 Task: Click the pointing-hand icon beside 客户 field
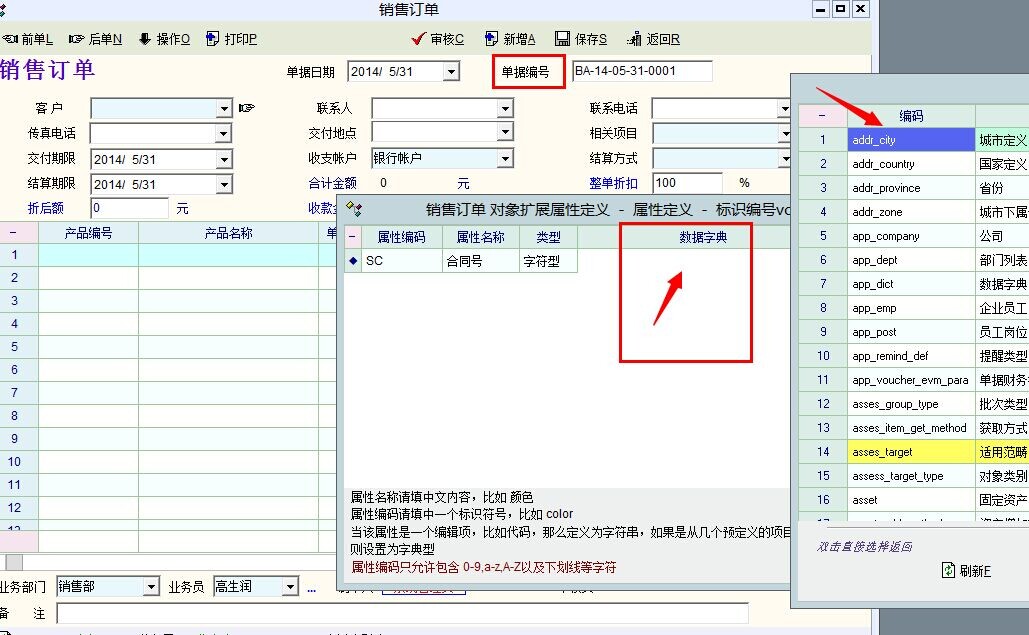coord(247,108)
